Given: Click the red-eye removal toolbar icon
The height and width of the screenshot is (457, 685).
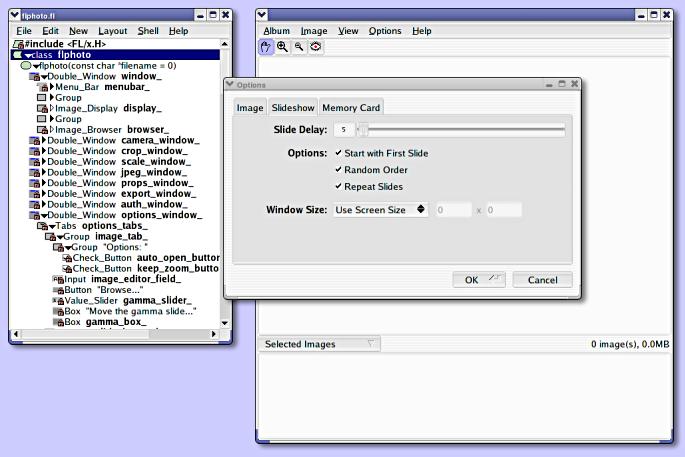Looking at the screenshot, I should [315, 46].
